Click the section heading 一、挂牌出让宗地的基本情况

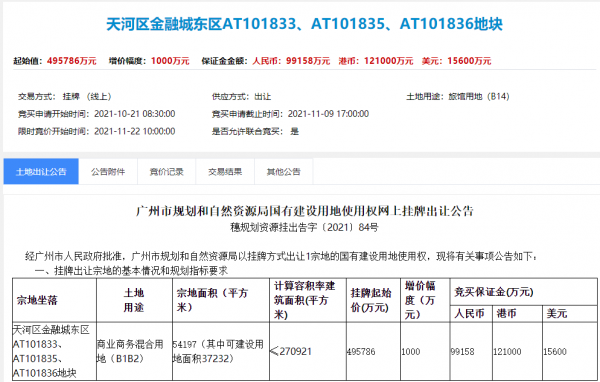pyautogui.click(x=131, y=271)
